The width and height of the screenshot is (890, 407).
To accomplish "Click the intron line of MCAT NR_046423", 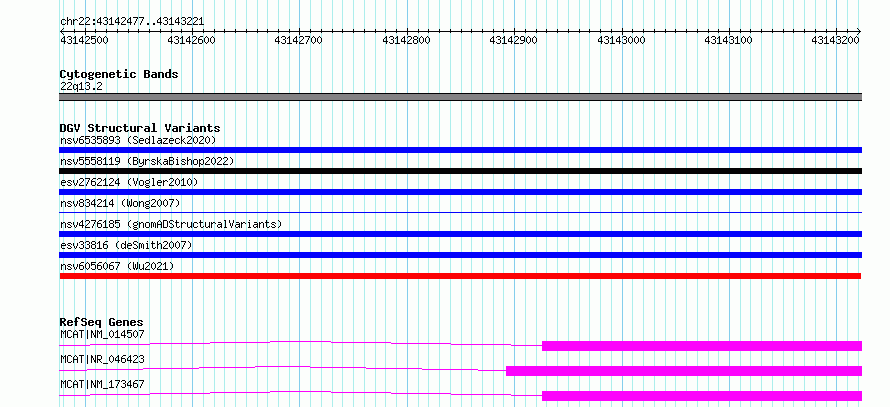I will pyautogui.click(x=283, y=367).
